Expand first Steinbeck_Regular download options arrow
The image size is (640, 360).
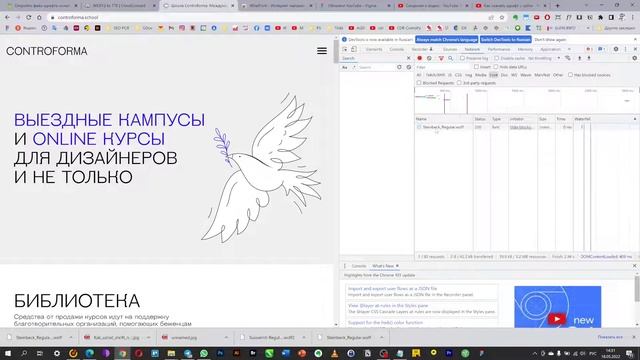[x=71, y=338]
